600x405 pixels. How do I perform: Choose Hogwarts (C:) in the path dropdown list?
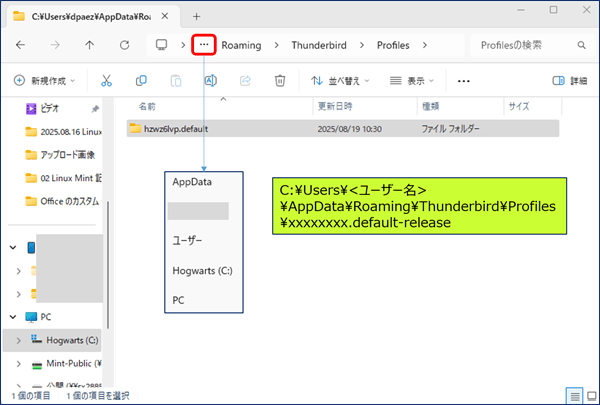[x=202, y=271]
